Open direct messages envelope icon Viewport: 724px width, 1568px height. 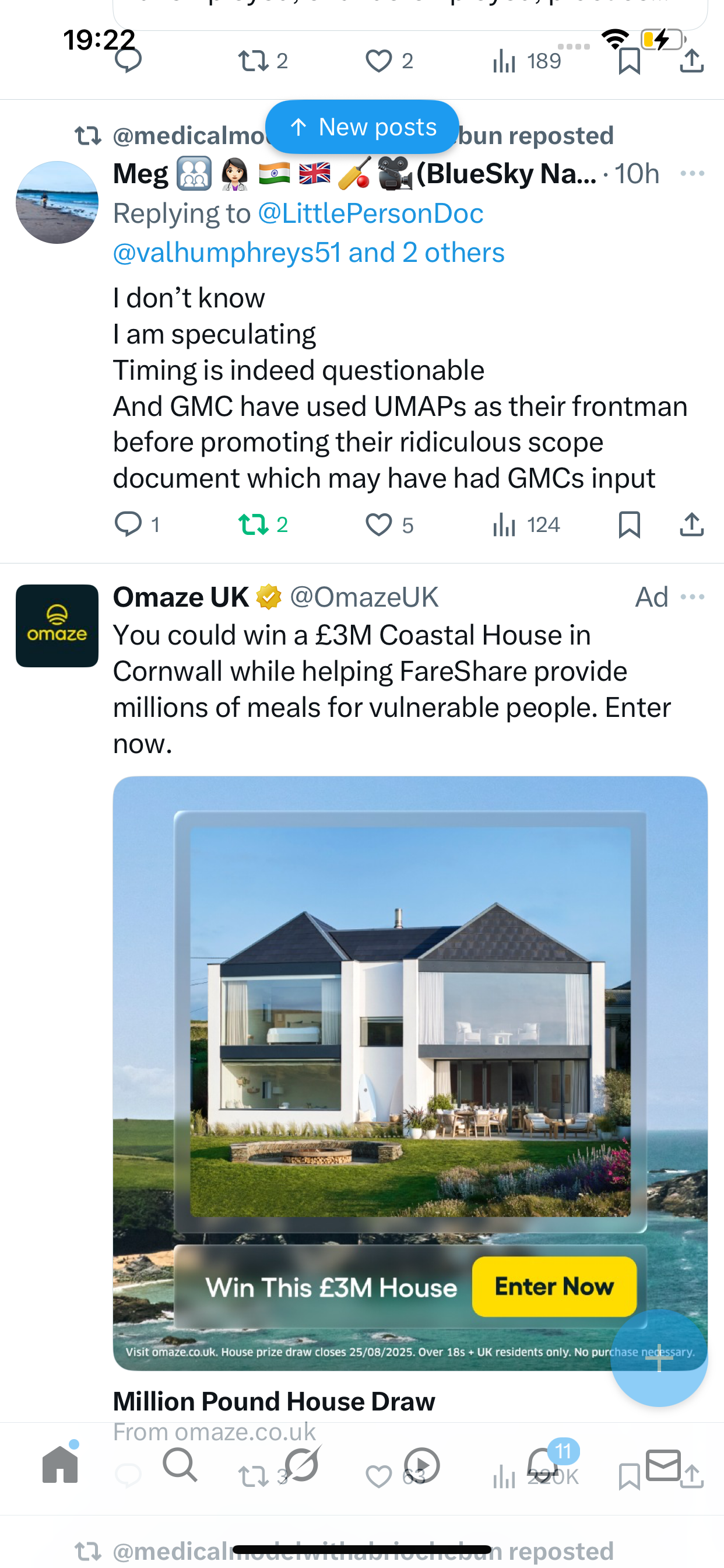click(x=663, y=1465)
